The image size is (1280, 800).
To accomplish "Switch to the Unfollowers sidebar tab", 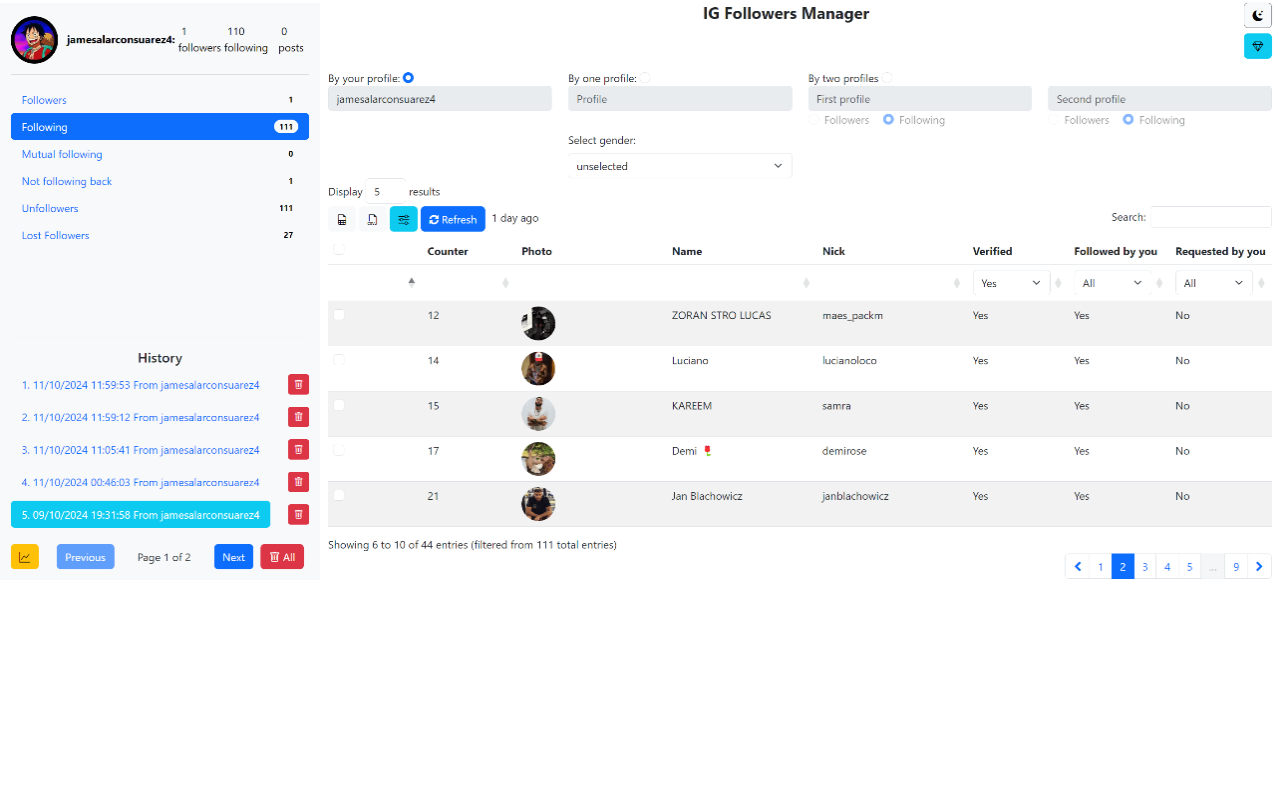I will tap(49, 208).
